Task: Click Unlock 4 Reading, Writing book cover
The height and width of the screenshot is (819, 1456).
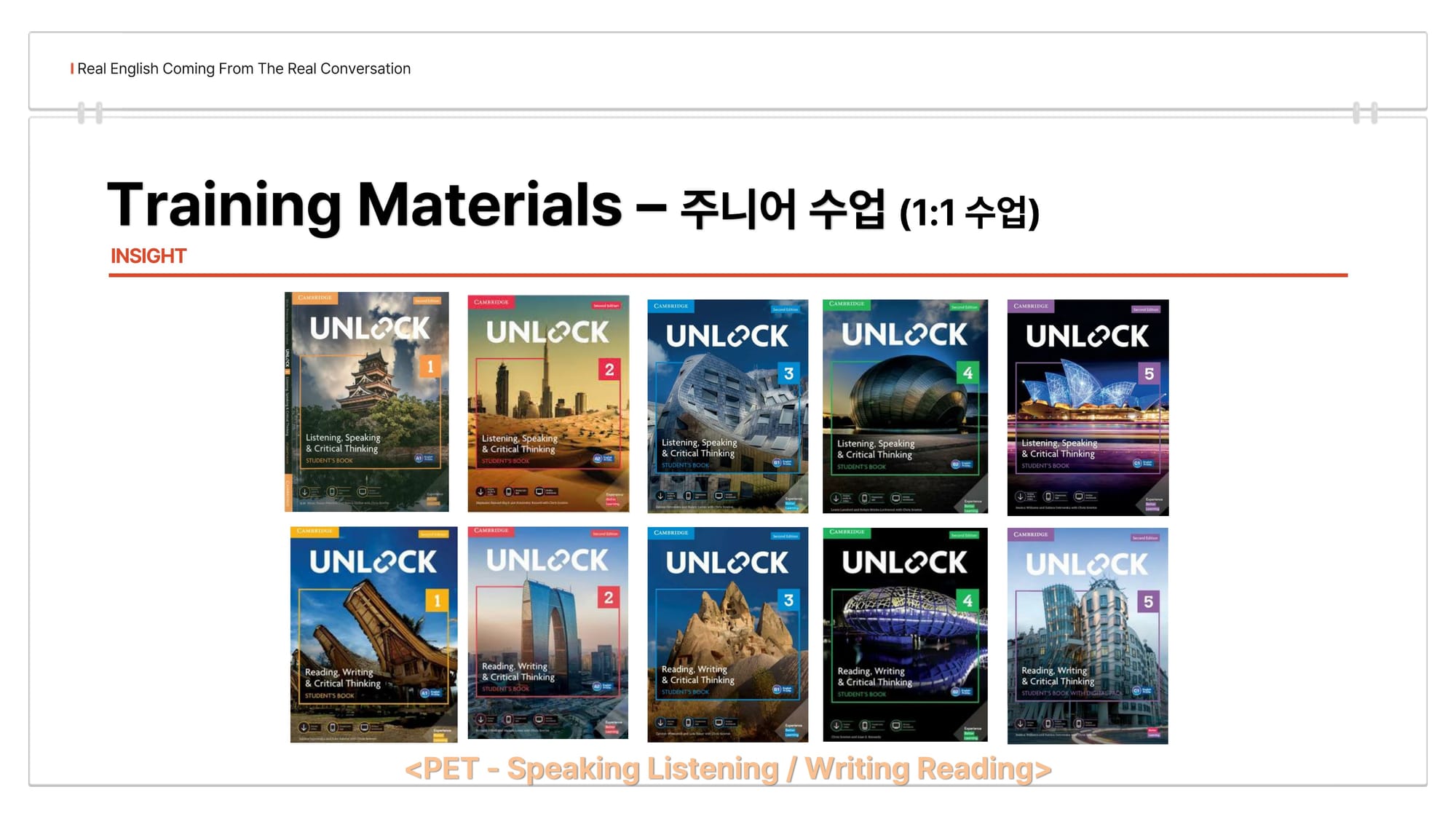Action: [x=905, y=635]
